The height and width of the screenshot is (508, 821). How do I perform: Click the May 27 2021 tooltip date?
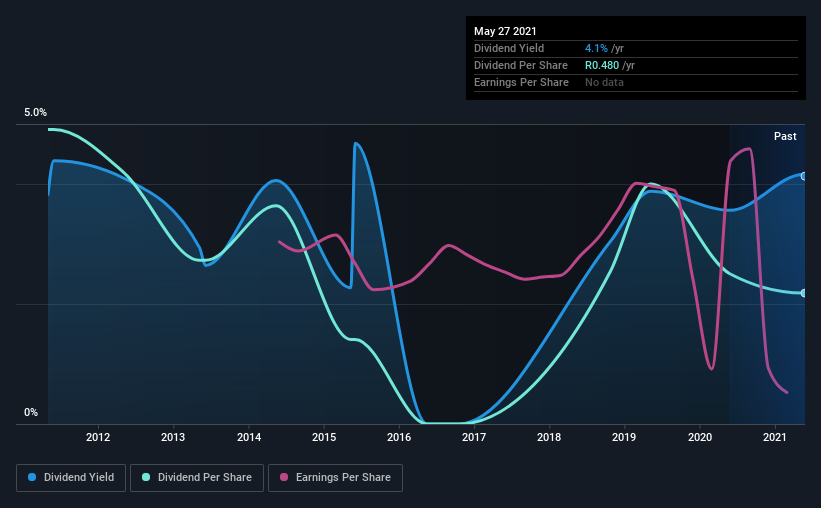(x=505, y=31)
